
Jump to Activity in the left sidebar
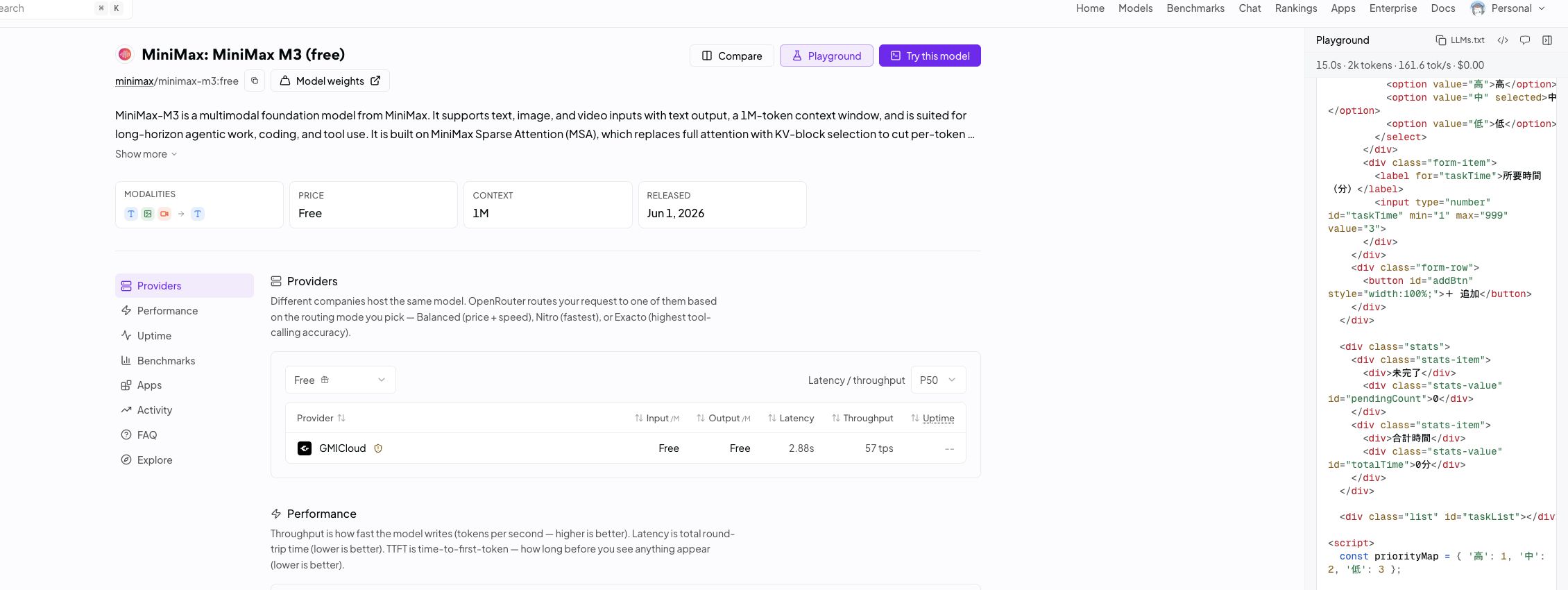coord(185,410)
